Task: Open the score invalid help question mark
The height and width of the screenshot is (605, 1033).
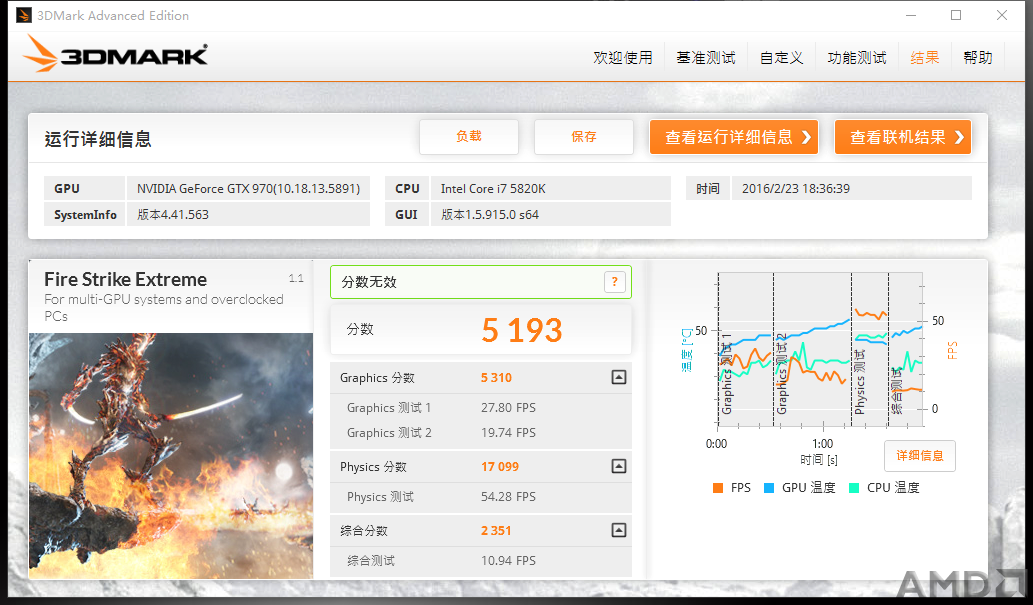Action: 614,282
